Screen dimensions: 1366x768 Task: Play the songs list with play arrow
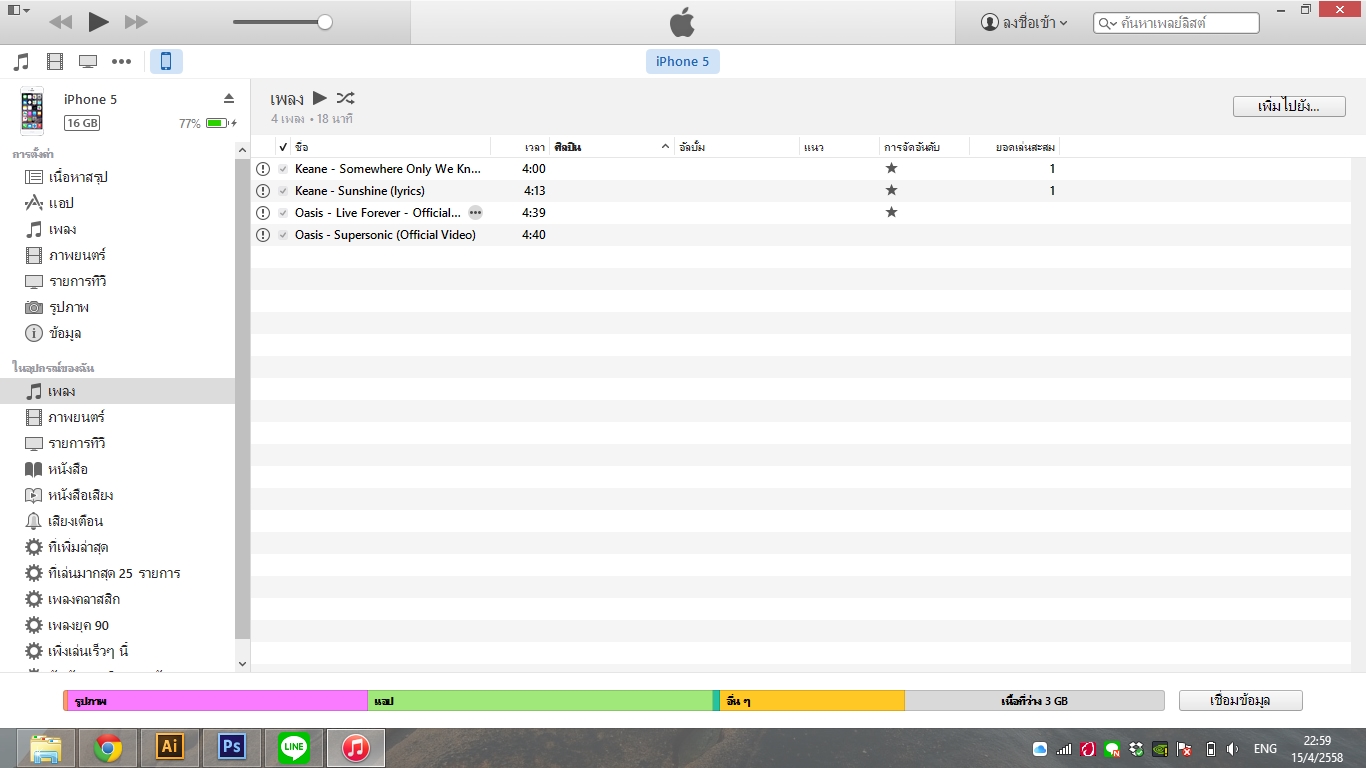320,98
